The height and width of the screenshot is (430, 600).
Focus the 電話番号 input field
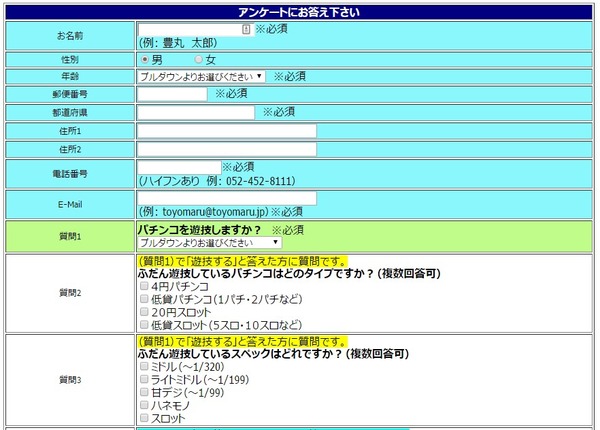click(179, 167)
